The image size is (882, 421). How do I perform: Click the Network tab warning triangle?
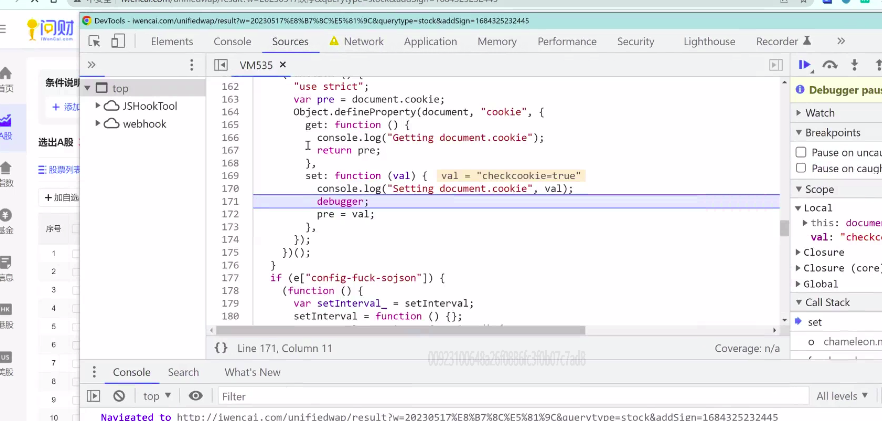(x=334, y=41)
